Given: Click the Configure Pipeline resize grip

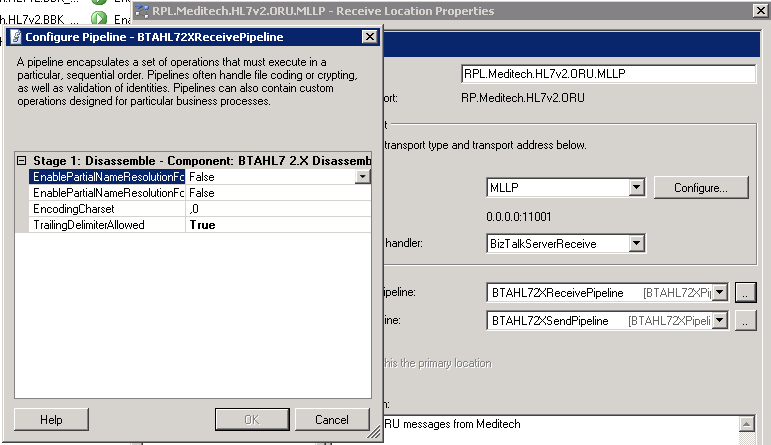Looking at the screenshot, I should click(x=374, y=433).
